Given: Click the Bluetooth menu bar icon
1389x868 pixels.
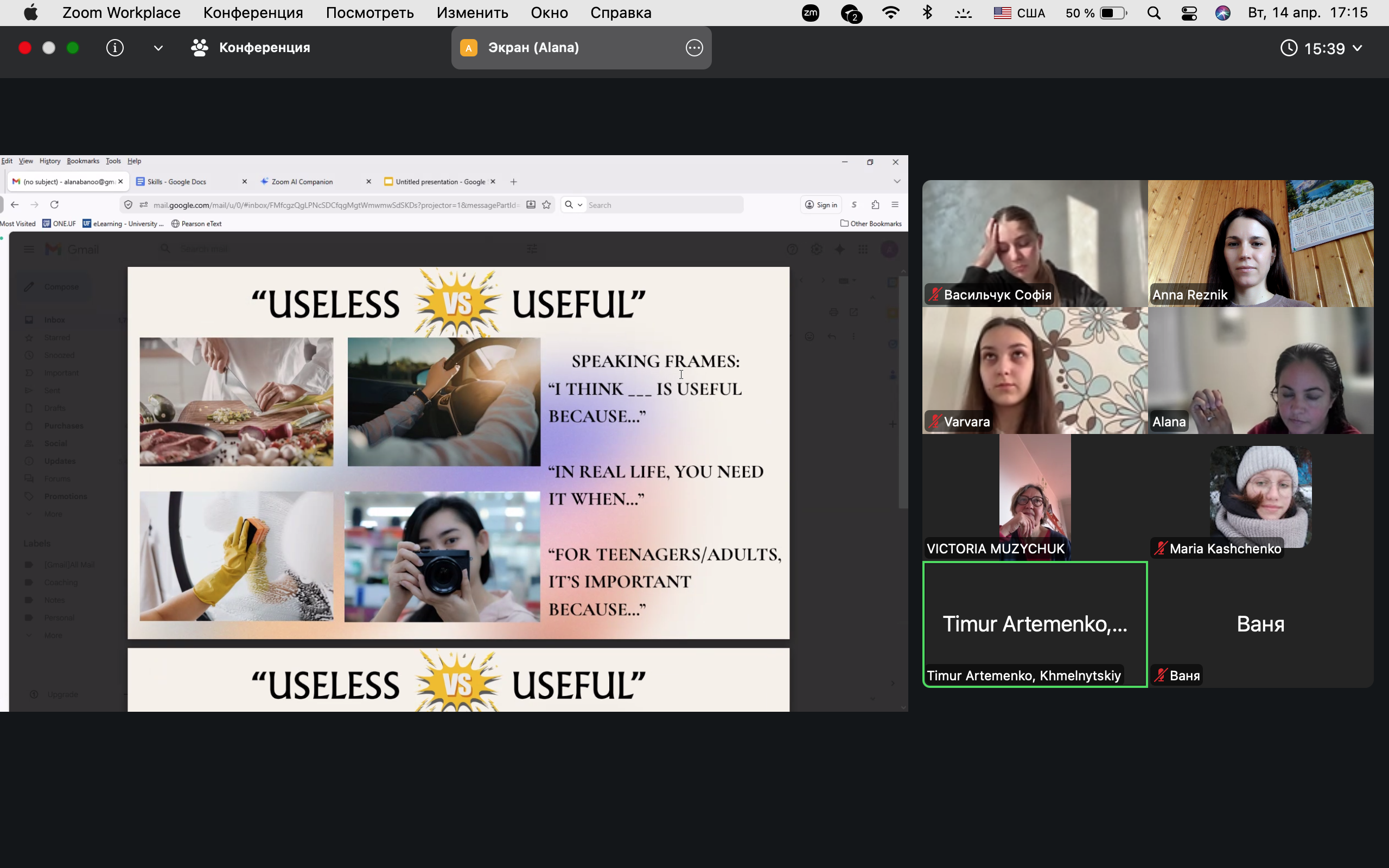Looking at the screenshot, I should [x=927, y=12].
